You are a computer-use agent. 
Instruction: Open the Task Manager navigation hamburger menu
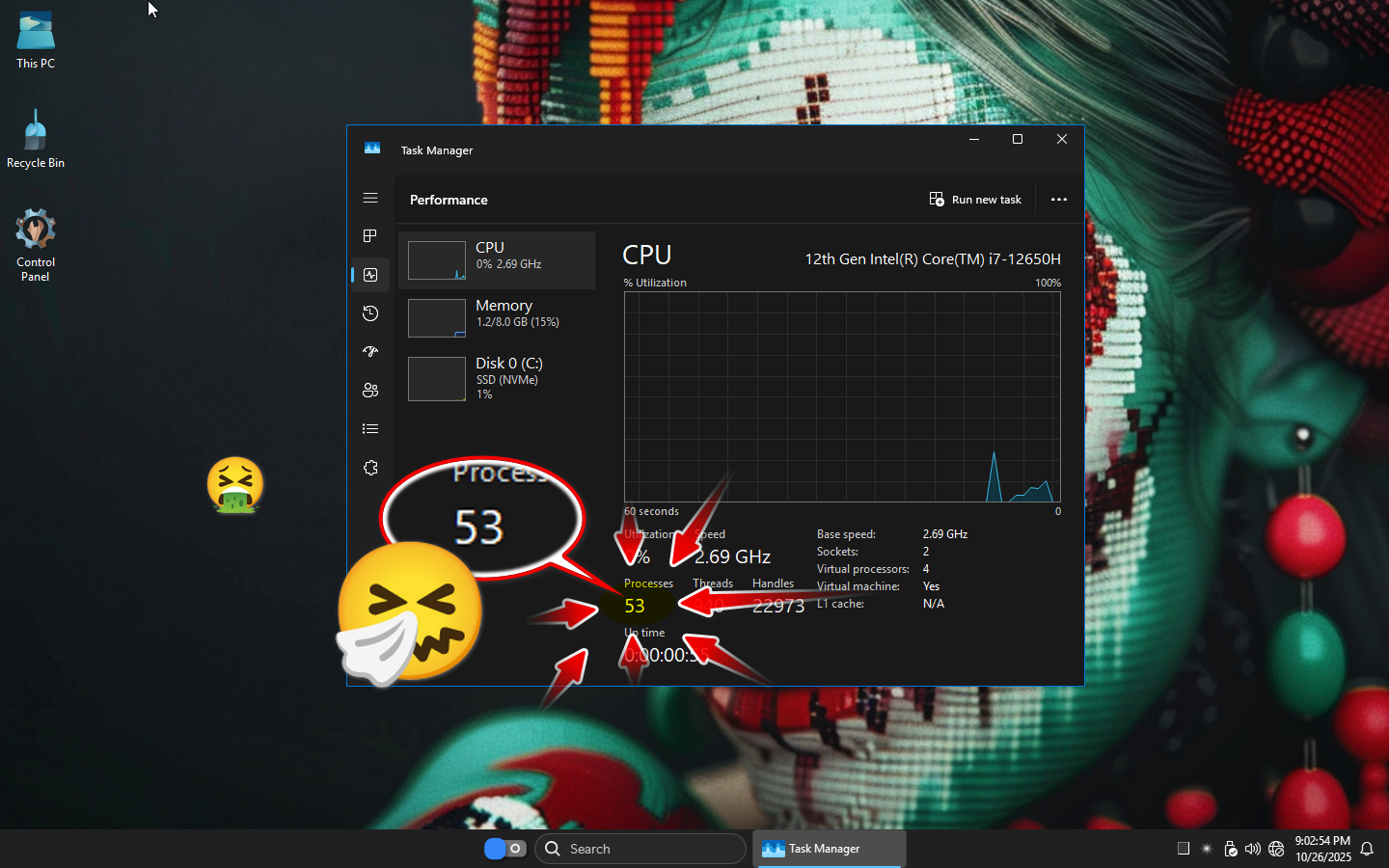pos(370,198)
